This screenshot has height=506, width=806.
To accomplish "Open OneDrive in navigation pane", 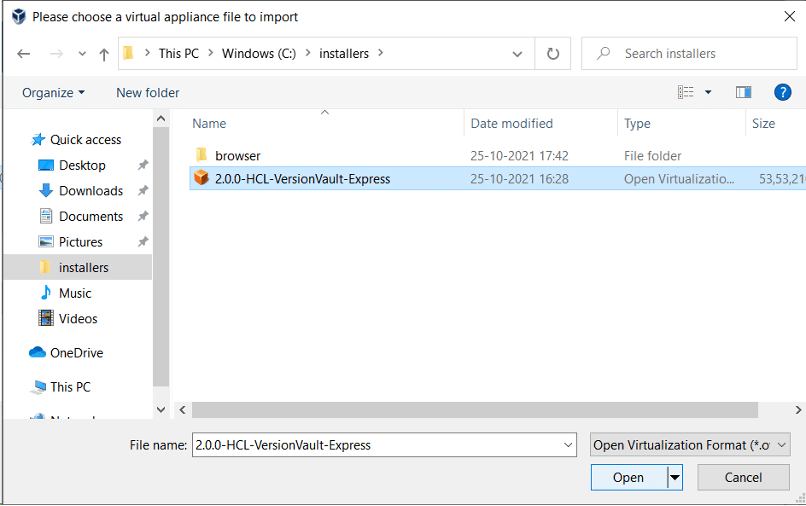I will pyautogui.click(x=77, y=353).
